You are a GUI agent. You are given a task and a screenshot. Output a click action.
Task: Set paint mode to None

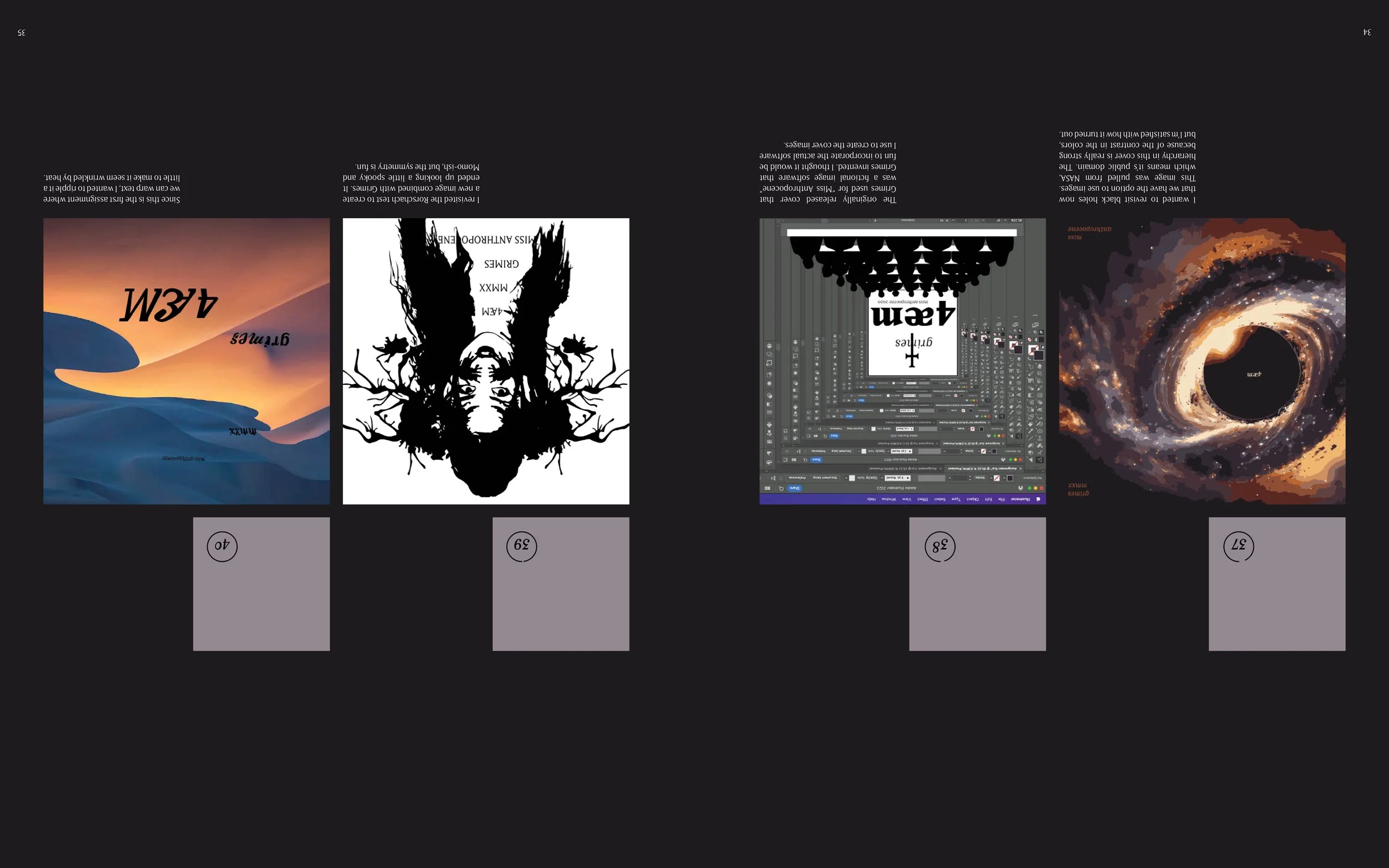click(x=1030, y=340)
